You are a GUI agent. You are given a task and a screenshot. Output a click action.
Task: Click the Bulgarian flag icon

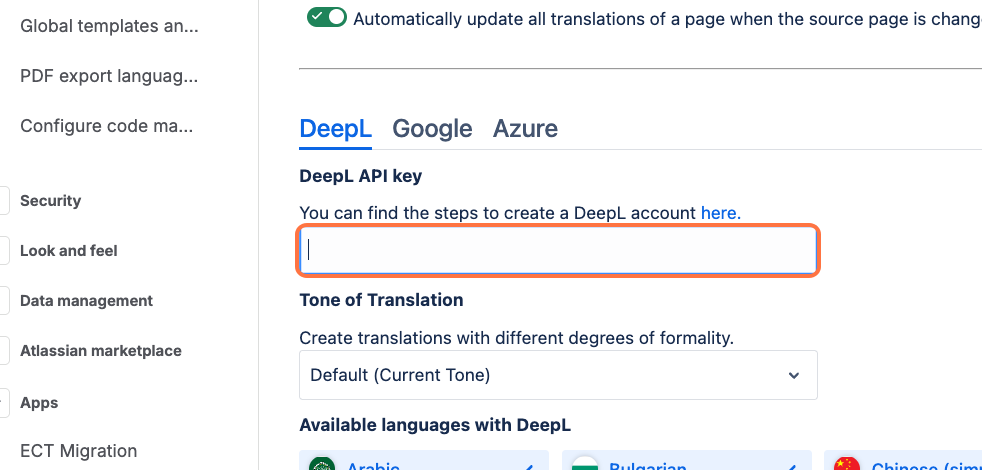(x=584, y=465)
